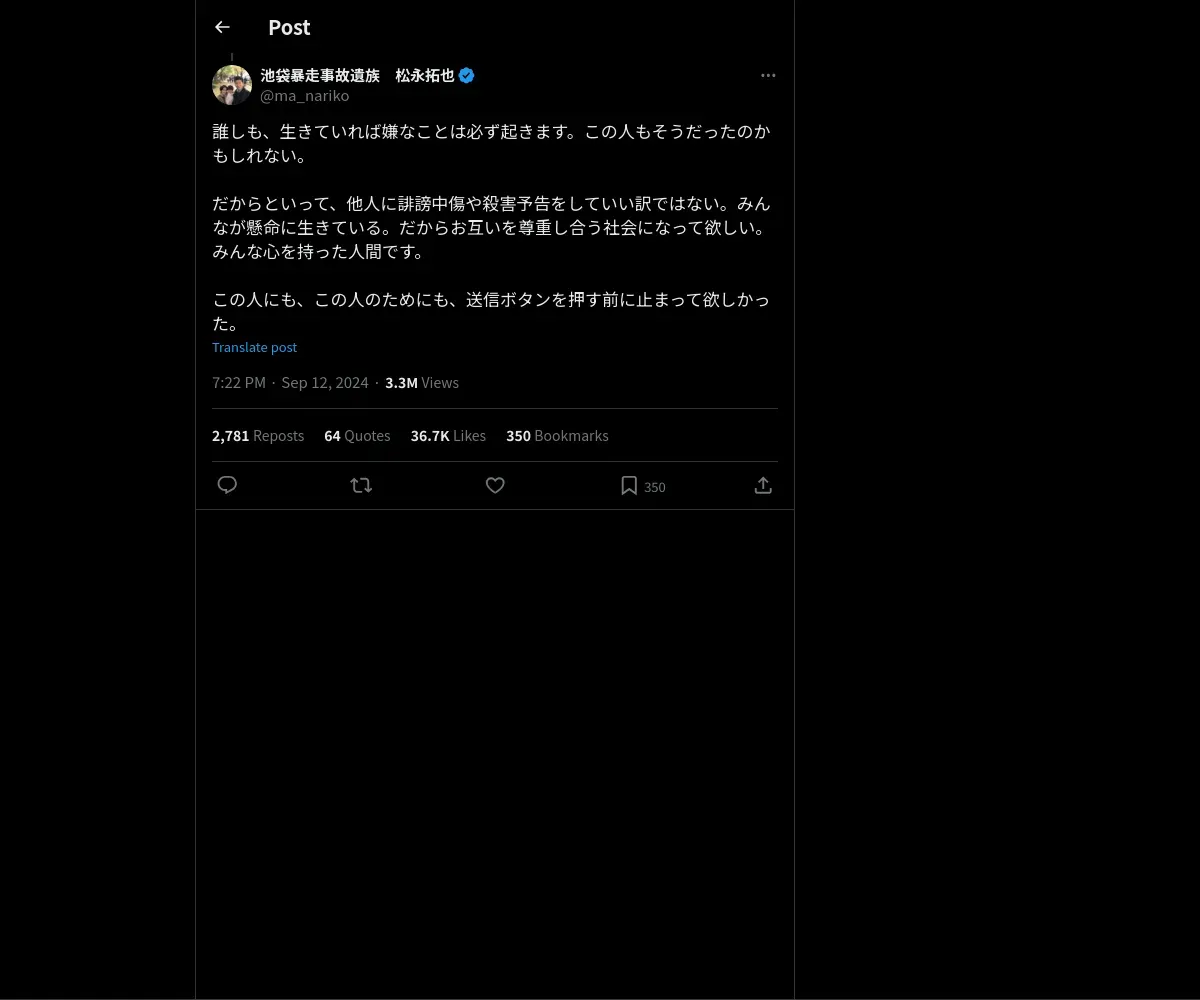Repost using the retweet arrows icon
Screen dimensions: 1200x1000
point(361,485)
